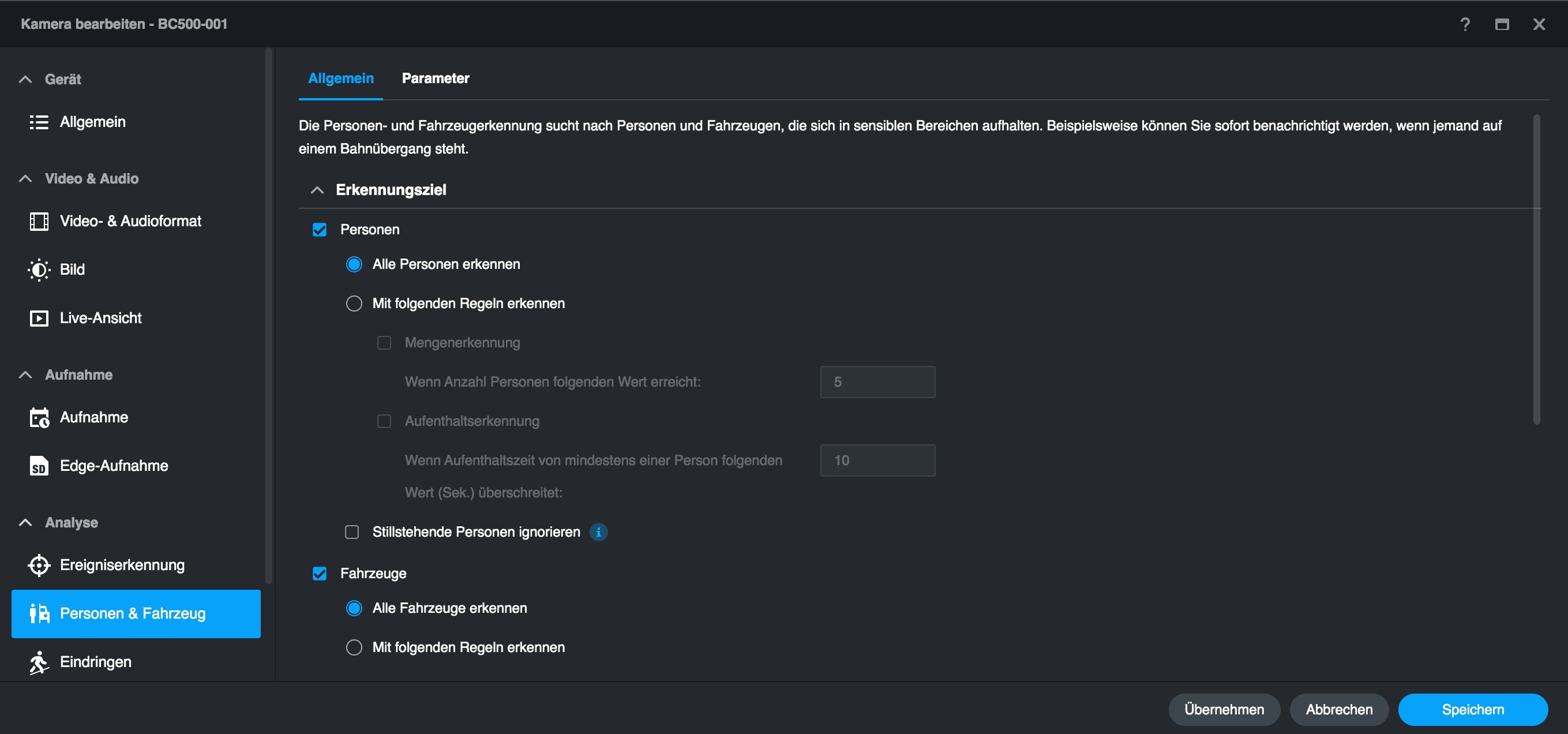
Task: Collapse the Video & Audio sidebar group
Action: (x=25, y=178)
